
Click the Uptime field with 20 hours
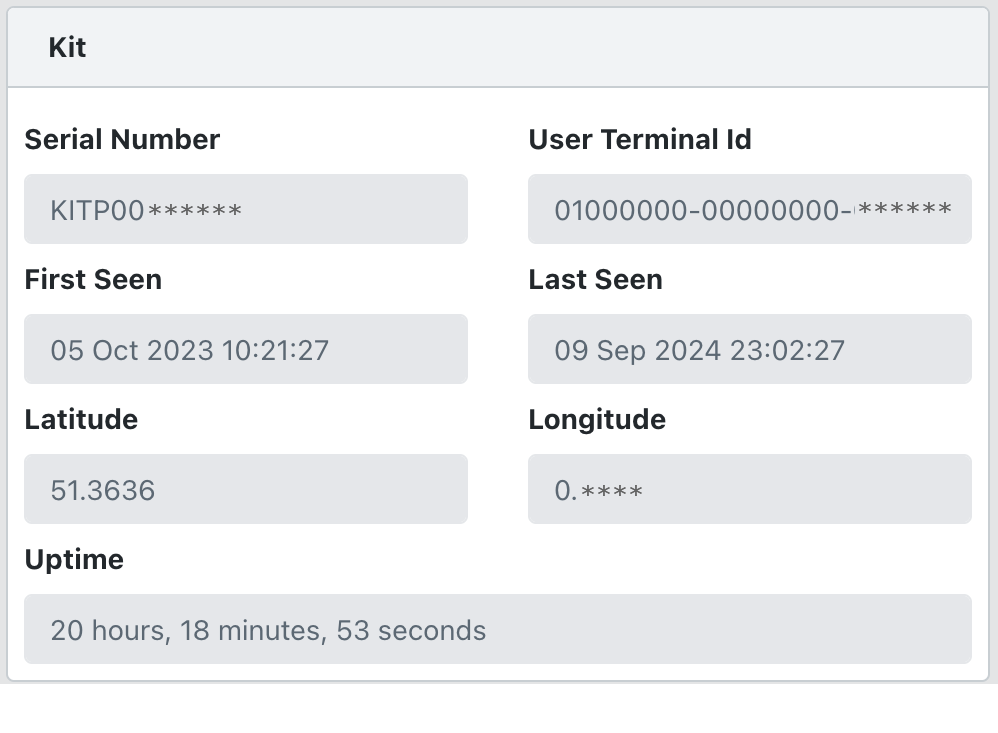pos(497,629)
